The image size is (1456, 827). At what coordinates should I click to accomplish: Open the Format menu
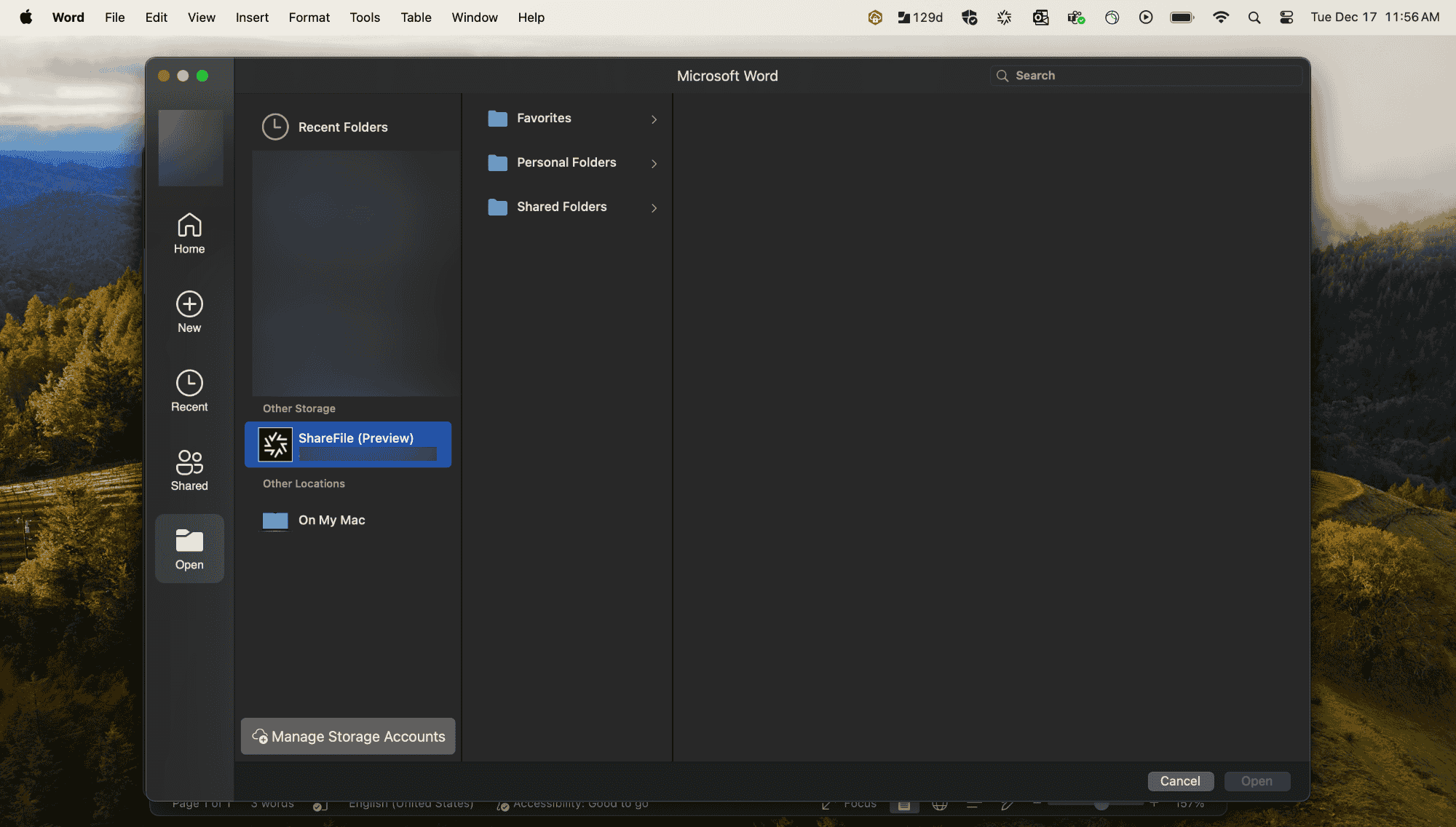(x=309, y=17)
